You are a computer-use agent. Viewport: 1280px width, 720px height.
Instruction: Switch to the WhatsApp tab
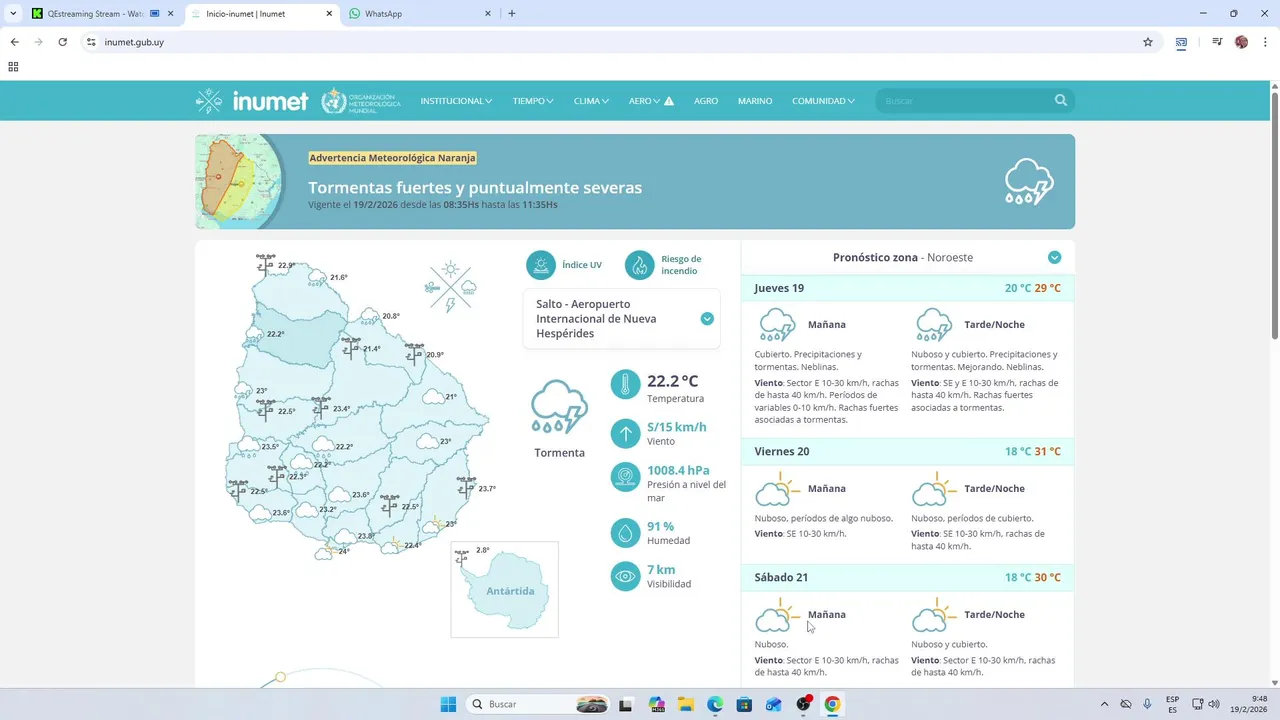[420, 14]
